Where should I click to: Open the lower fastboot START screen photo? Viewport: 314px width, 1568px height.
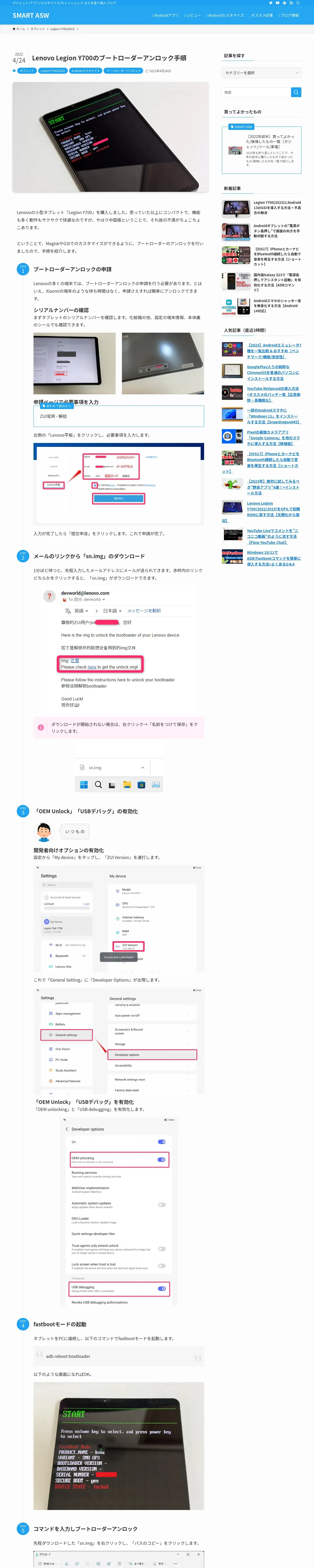(x=118, y=1446)
